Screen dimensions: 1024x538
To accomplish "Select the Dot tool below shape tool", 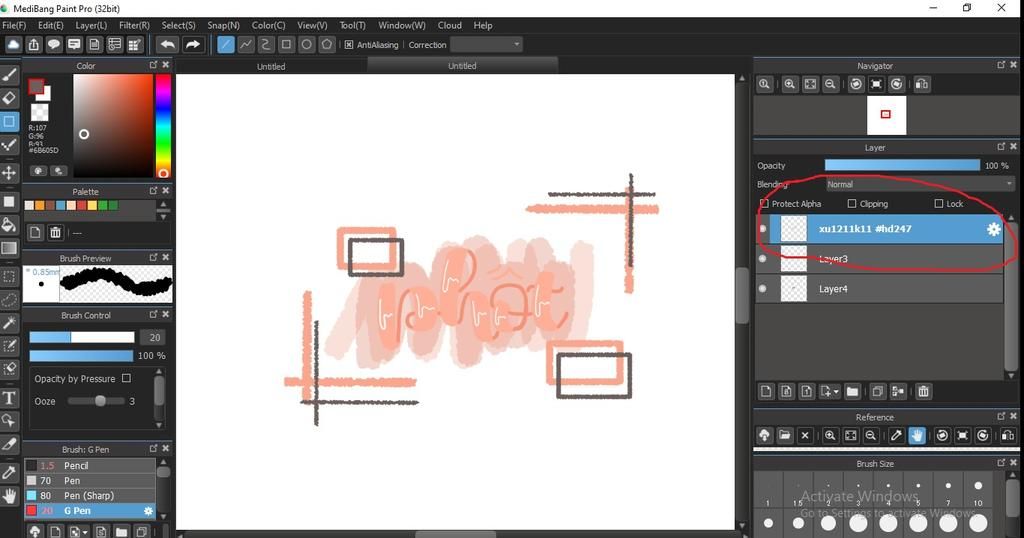I will (9, 145).
